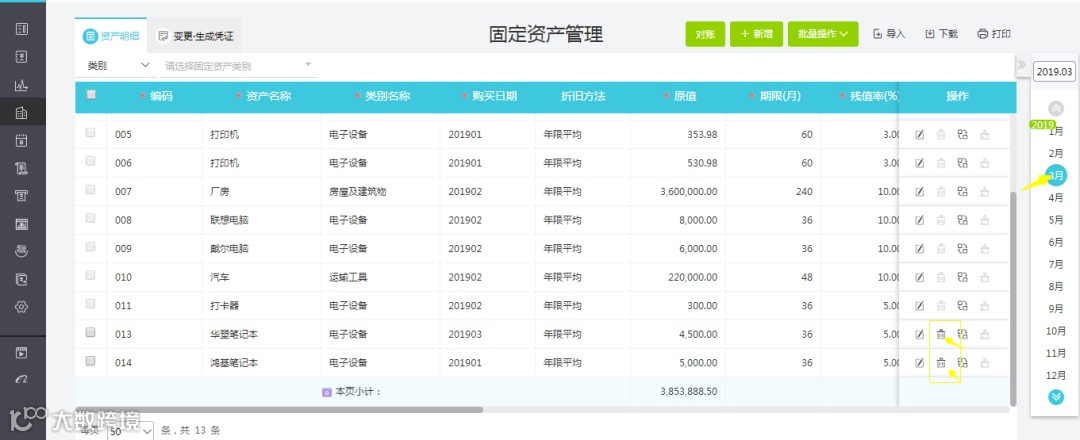Viewport: 1080px width, 440px height.
Task: Click the 新增 add button
Action: tap(756, 34)
